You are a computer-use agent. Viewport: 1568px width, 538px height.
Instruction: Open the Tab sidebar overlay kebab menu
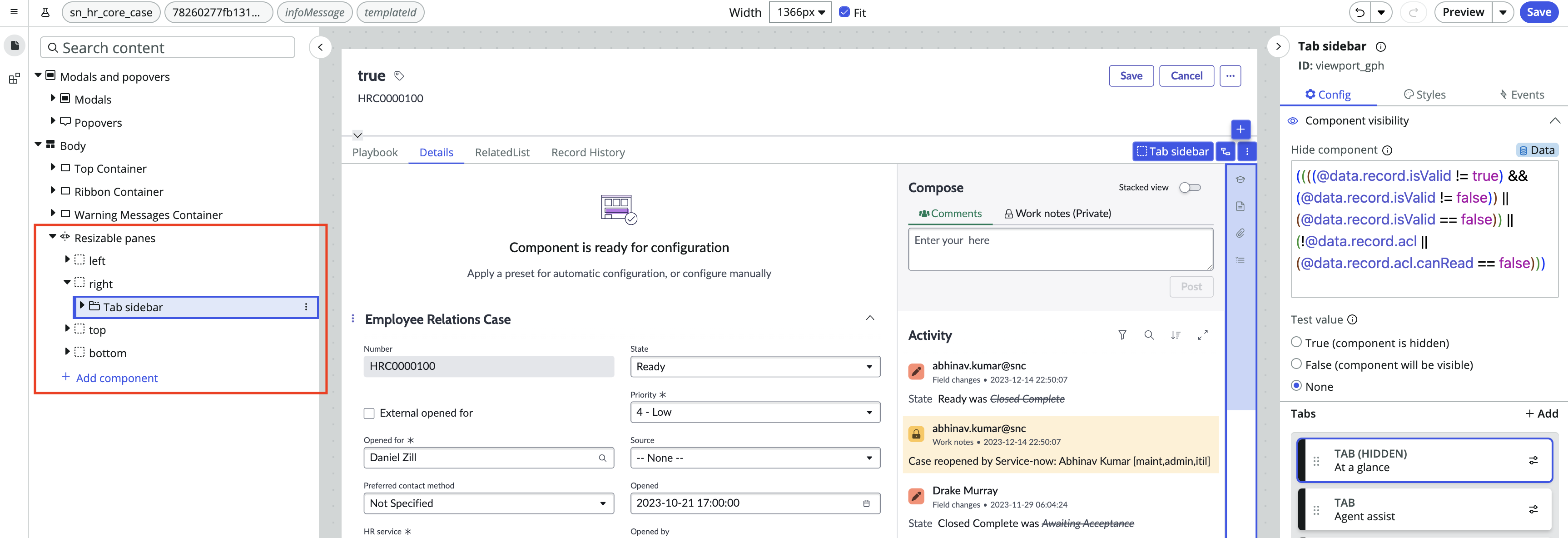click(1247, 152)
